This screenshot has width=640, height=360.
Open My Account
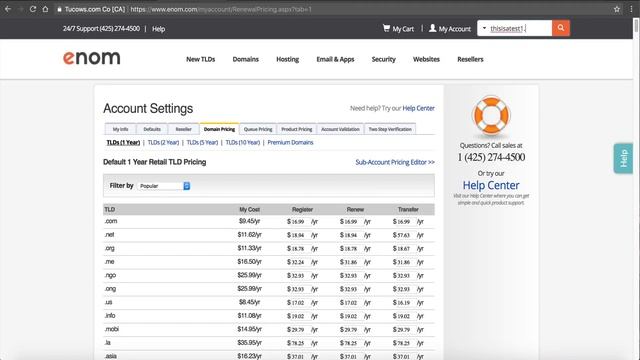[x=450, y=29]
